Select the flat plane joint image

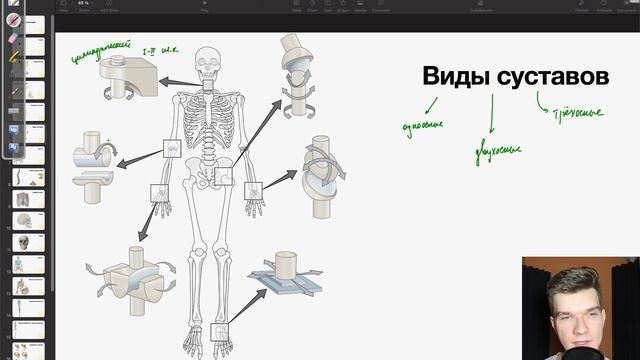(x=285, y=273)
